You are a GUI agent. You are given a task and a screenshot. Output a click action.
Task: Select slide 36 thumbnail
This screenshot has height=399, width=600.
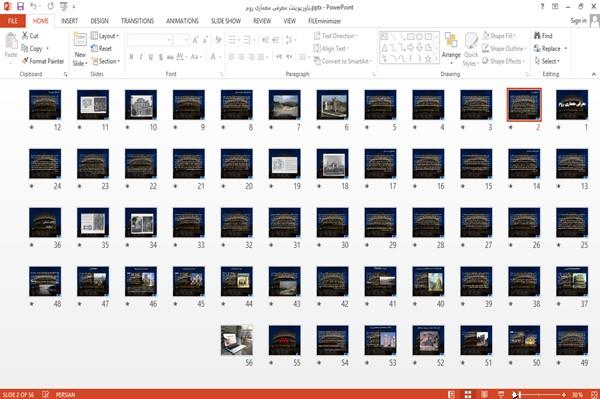pos(45,222)
